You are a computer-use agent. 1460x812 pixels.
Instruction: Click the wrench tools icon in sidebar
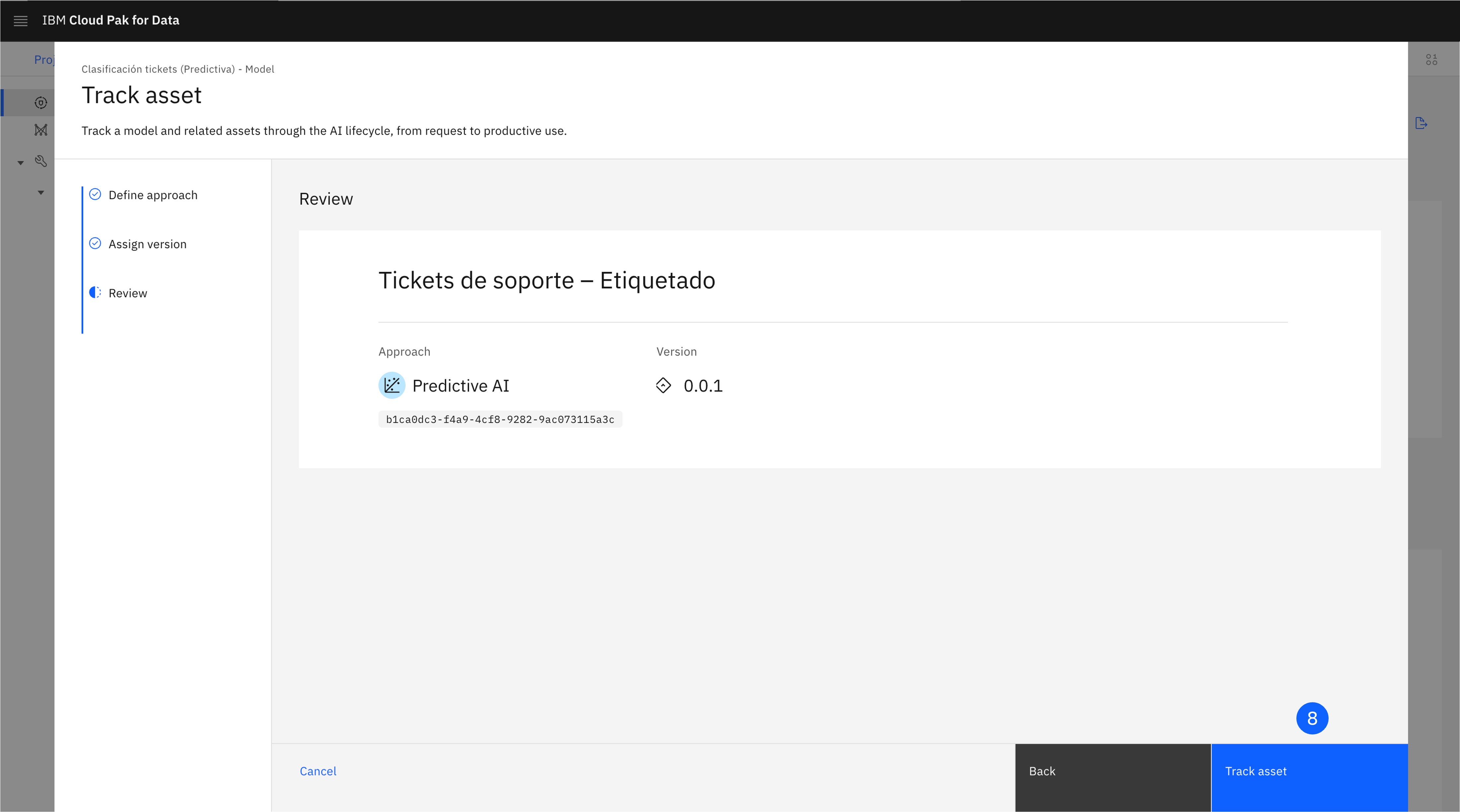pyautogui.click(x=41, y=161)
